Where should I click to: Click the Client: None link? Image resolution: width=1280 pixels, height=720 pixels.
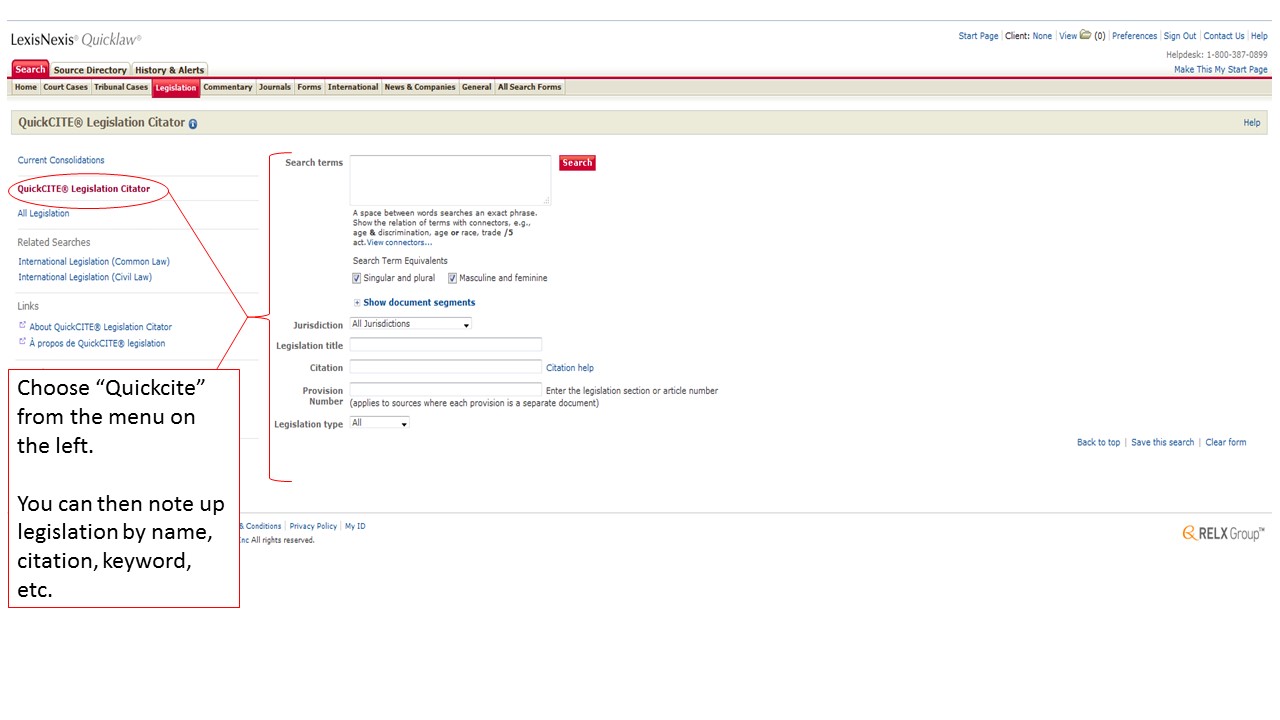tap(1028, 36)
